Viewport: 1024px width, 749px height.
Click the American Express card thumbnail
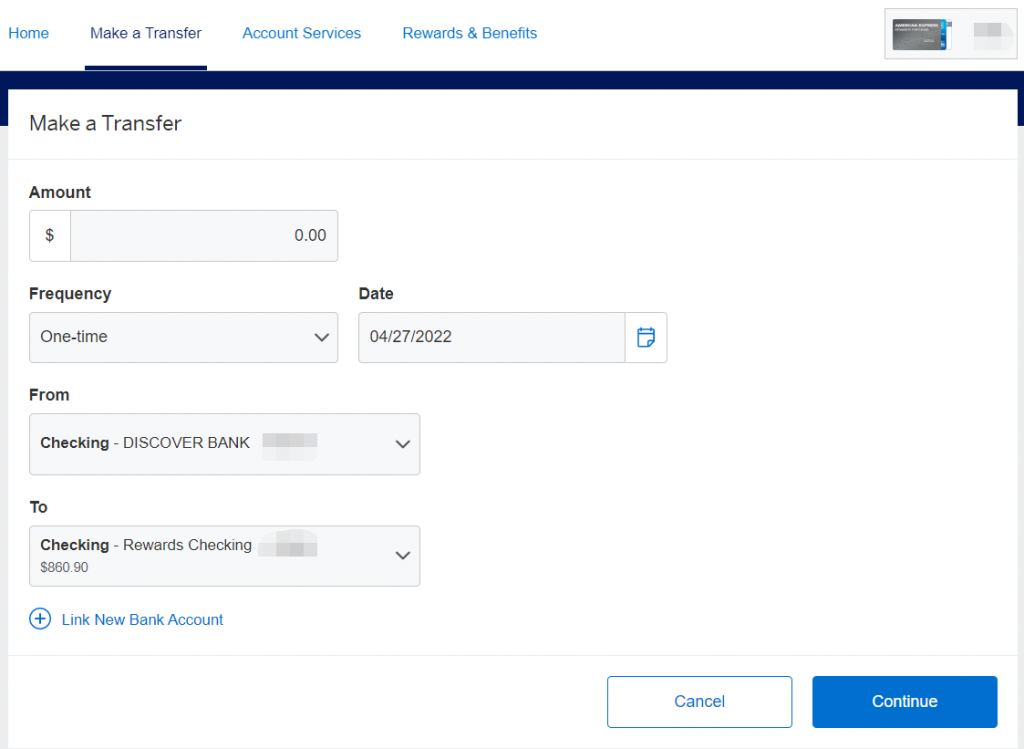click(x=922, y=34)
